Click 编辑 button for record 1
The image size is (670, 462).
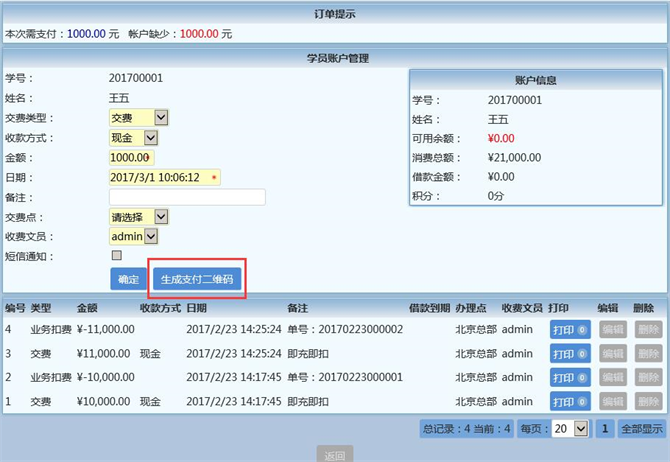click(612, 401)
